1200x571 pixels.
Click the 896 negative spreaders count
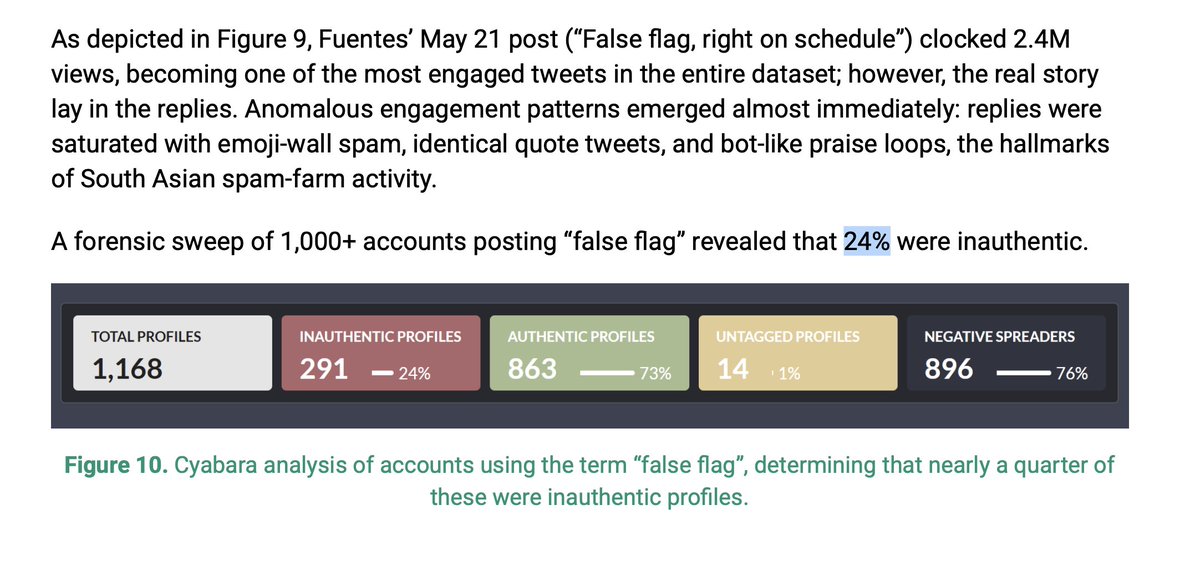pyautogui.click(x=948, y=369)
